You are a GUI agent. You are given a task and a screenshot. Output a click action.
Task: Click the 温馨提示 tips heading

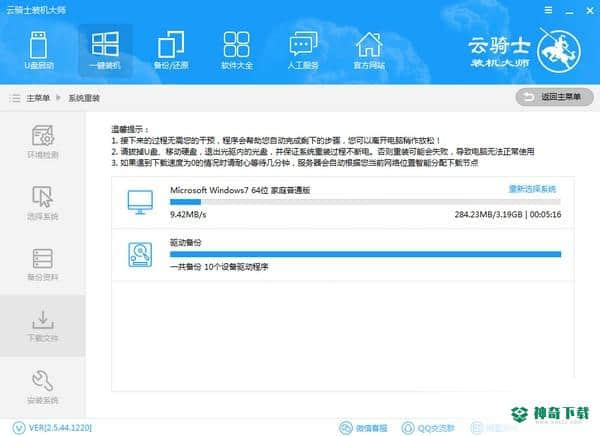tap(130, 129)
